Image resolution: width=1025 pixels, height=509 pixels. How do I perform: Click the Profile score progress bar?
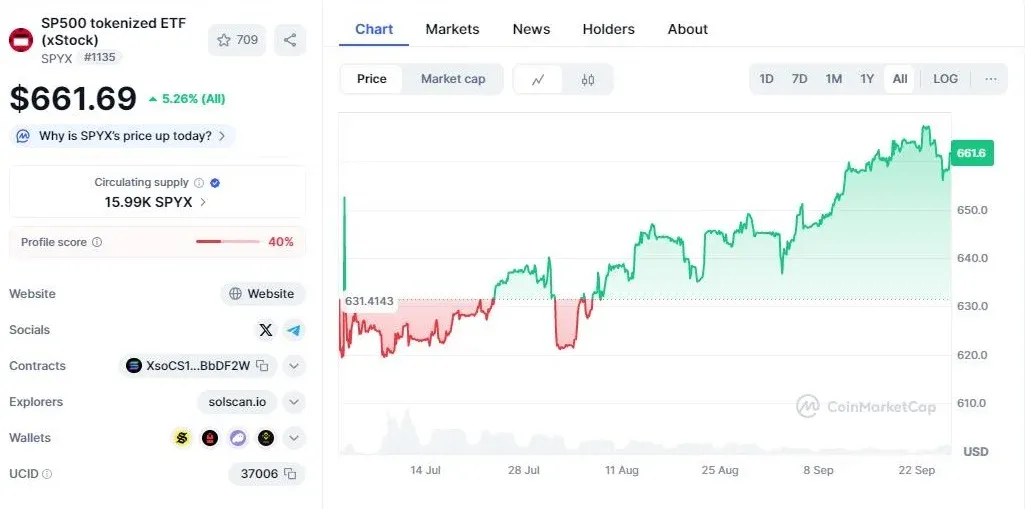[x=227, y=242]
